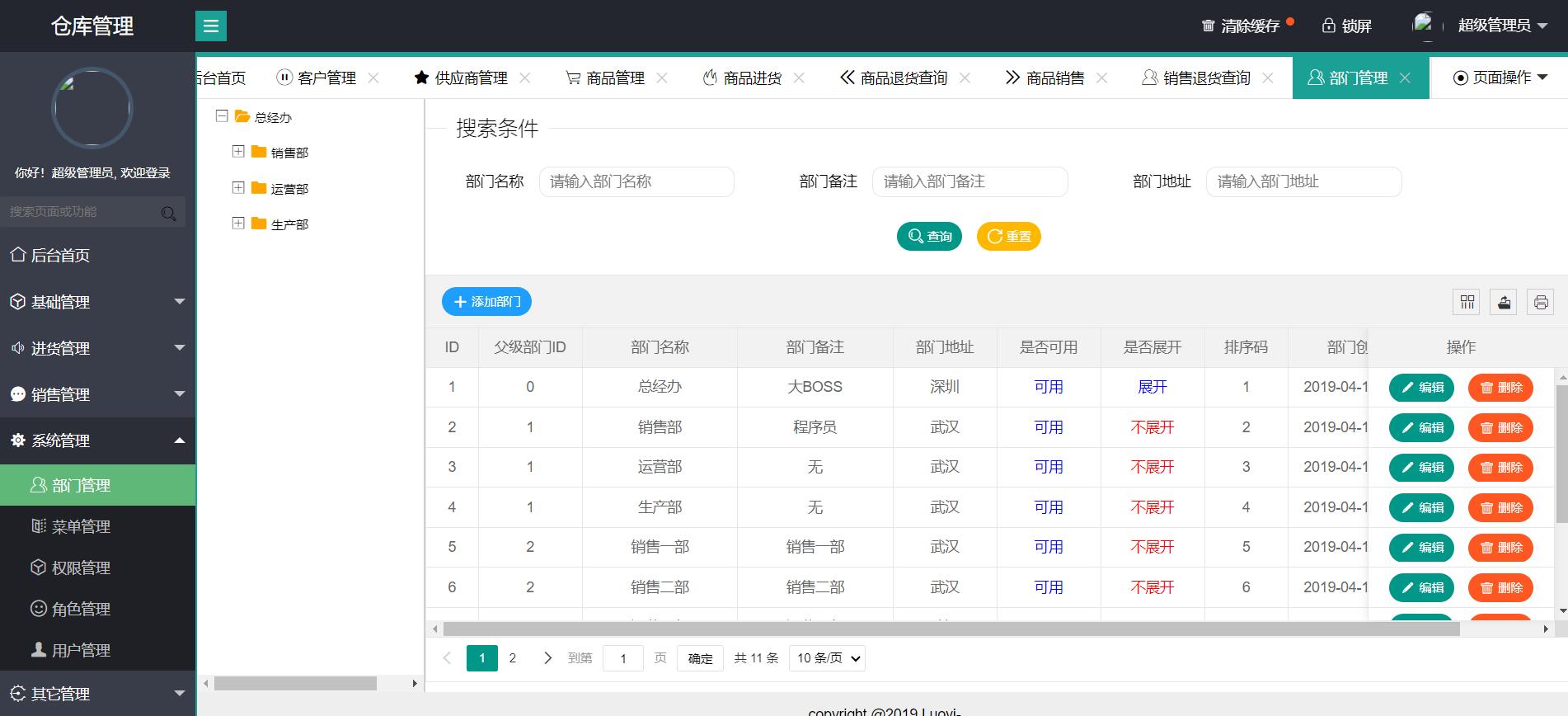
Task: Delete the 运营部 row
Action: (1500, 468)
